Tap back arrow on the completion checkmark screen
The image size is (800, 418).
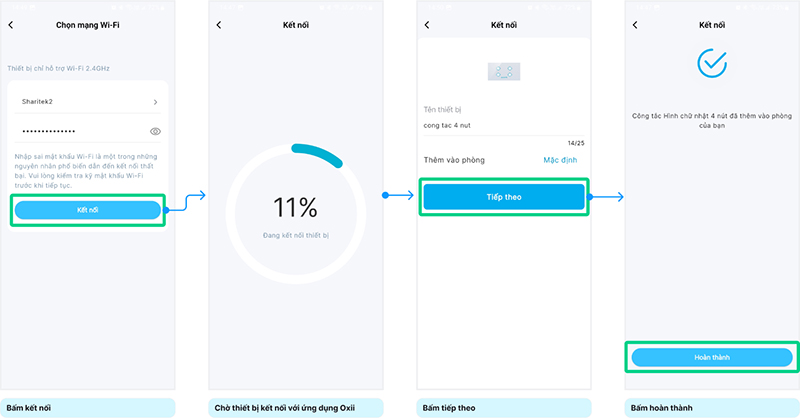point(635,23)
